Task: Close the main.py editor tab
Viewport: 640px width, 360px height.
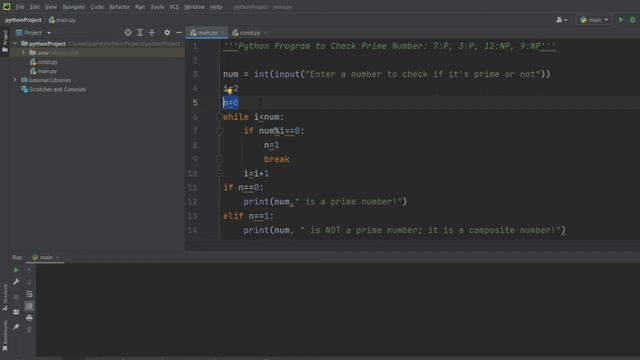Action: pos(222,33)
